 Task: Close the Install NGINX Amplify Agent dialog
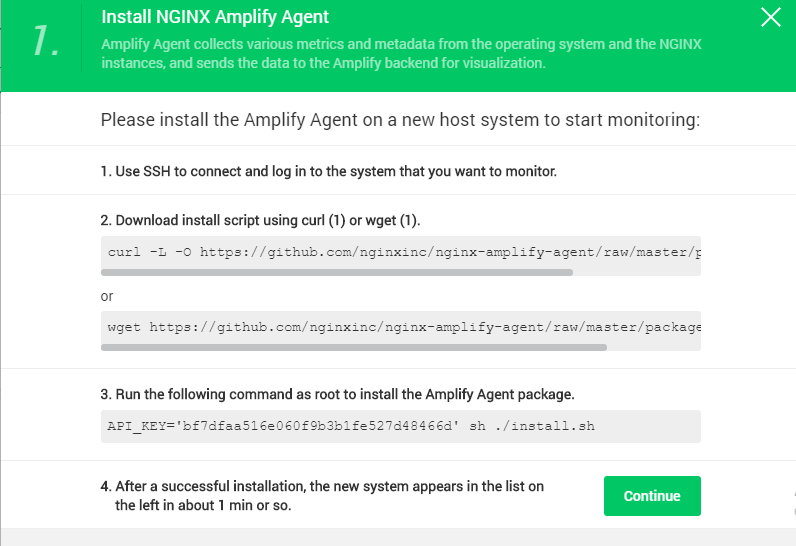tap(770, 17)
